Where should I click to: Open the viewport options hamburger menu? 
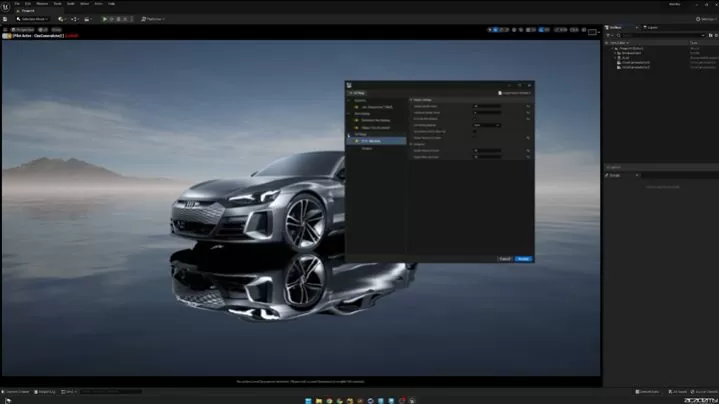point(6,30)
